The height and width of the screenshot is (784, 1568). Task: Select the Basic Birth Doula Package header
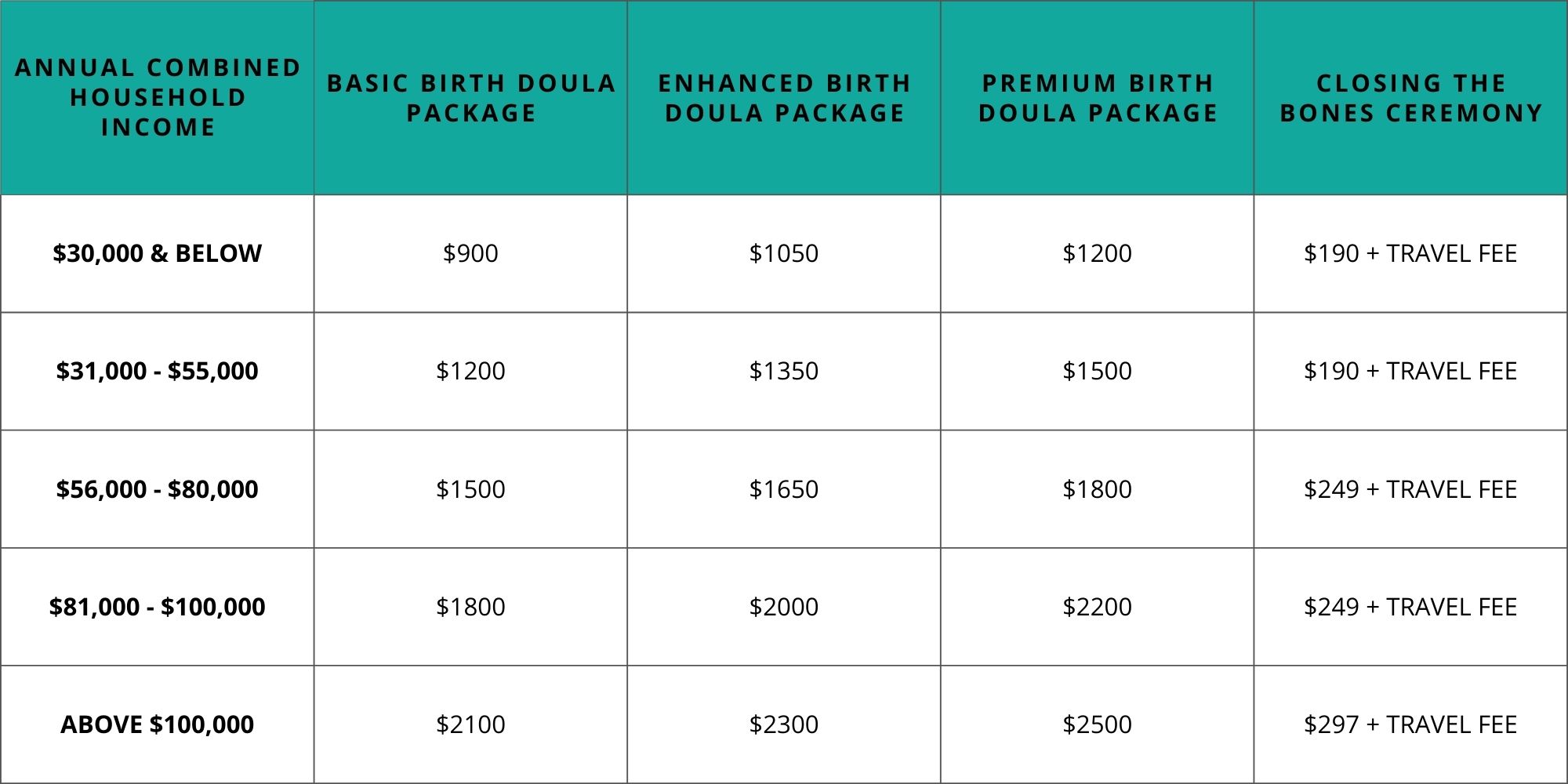tap(471, 98)
